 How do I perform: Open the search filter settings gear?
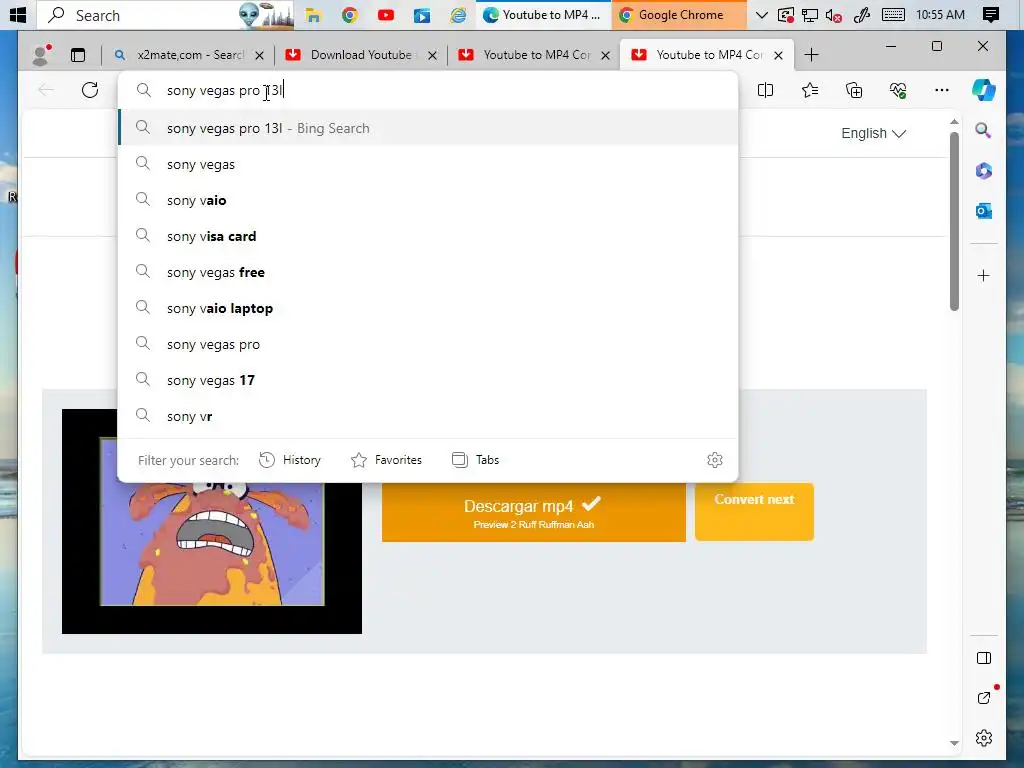tap(715, 460)
